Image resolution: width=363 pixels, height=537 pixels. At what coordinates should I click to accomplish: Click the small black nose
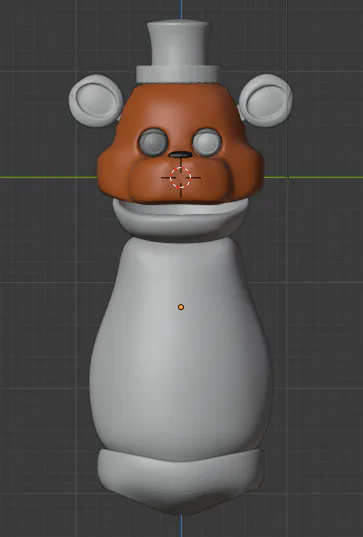(180, 154)
